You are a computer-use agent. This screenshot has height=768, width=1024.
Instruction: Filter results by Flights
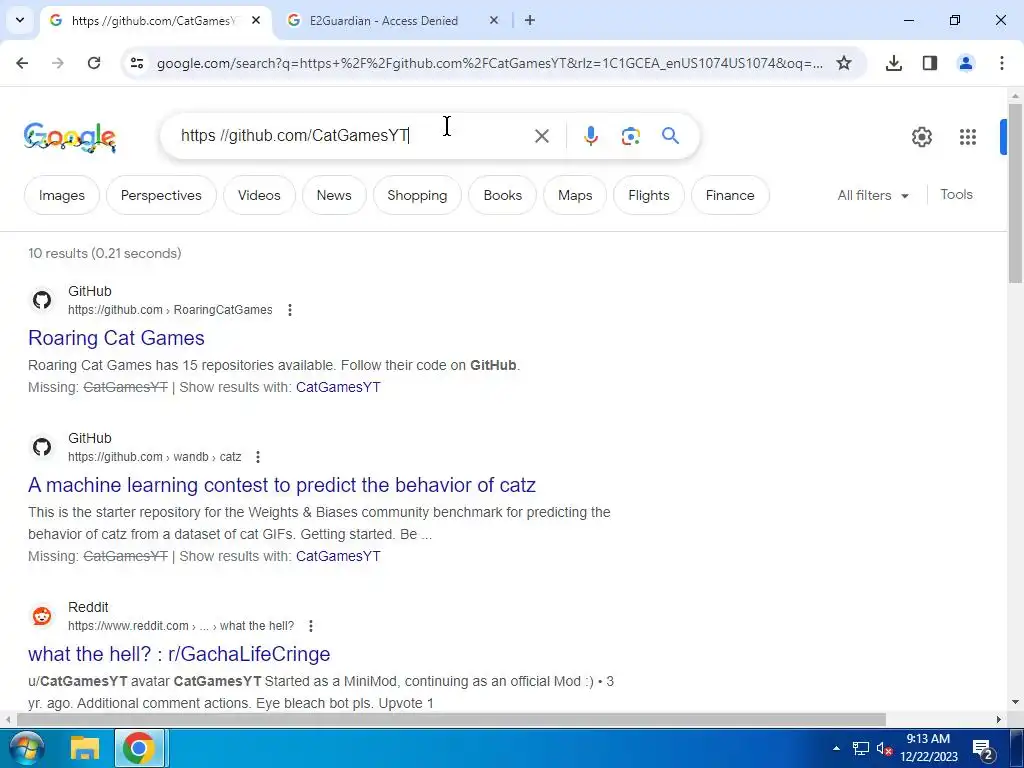(x=648, y=195)
